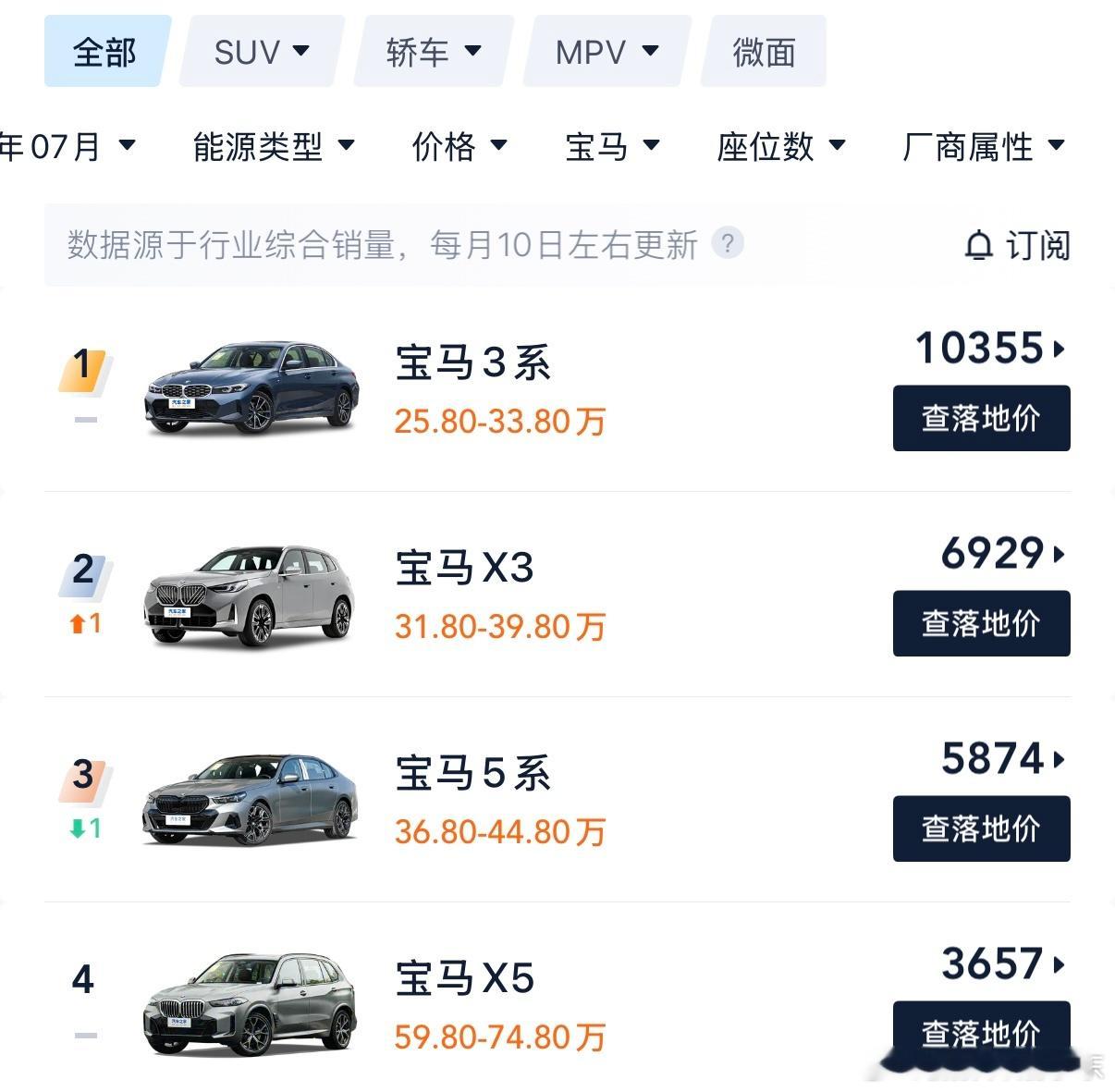The image size is (1115, 1092).
Task: Open the 宝马X5 model title
Action: (465, 978)
